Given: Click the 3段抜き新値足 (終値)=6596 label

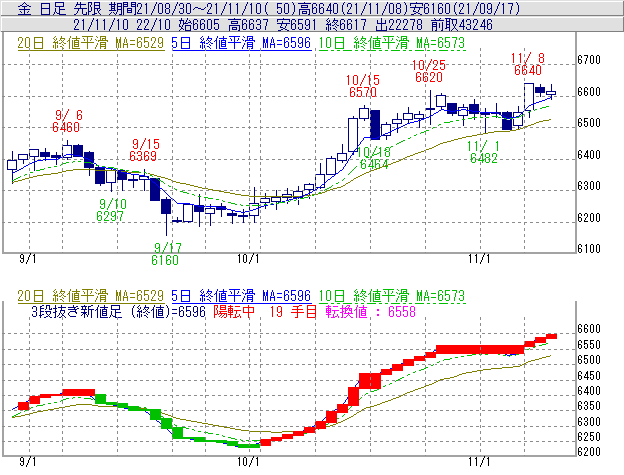Looking at the screenshot, I should pyautogui.click(x=118, y=311).
